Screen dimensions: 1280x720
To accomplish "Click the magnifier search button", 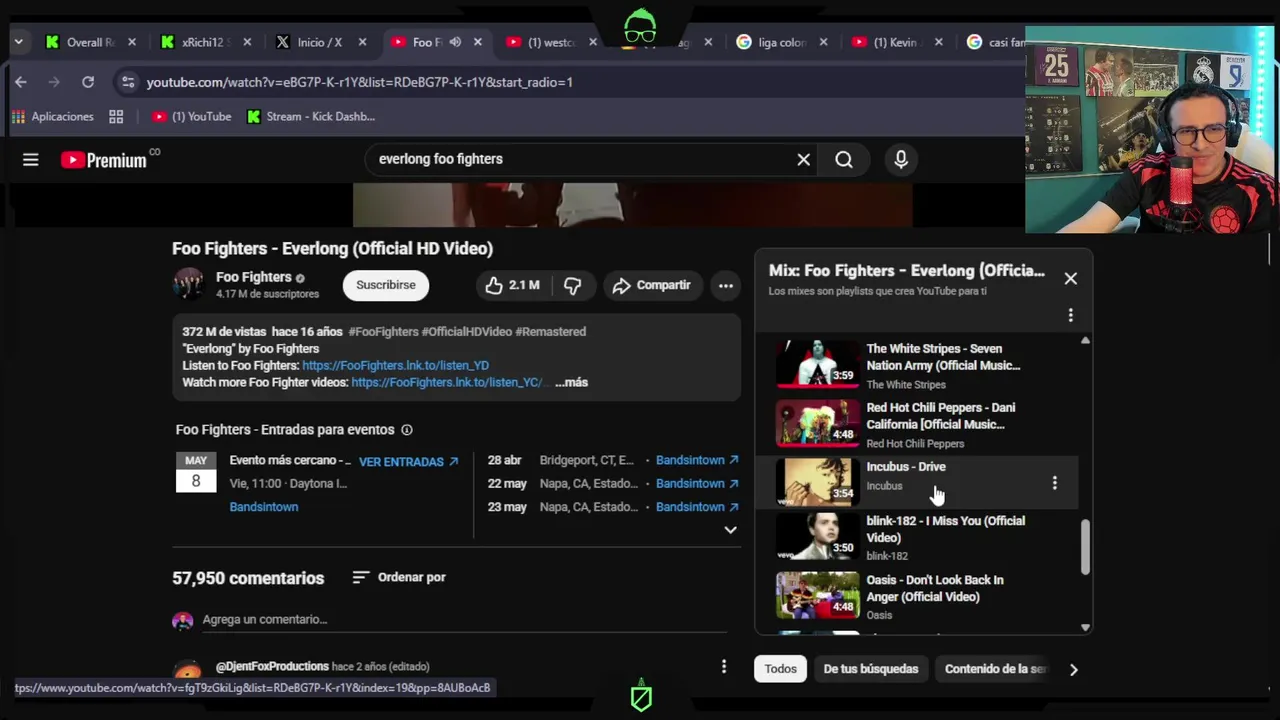I will pyautogui.click(x=844, y=159).
